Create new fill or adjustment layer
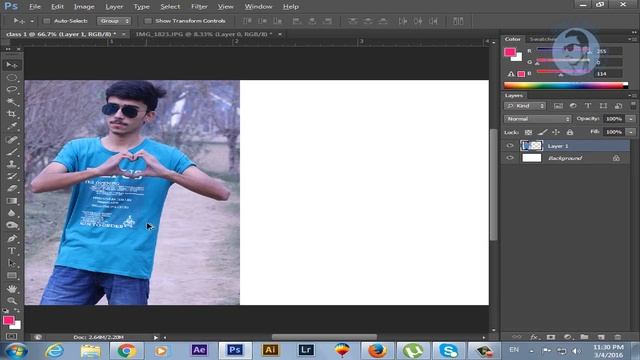The width and height of the screenshot is (640, 360). point(567,337)
